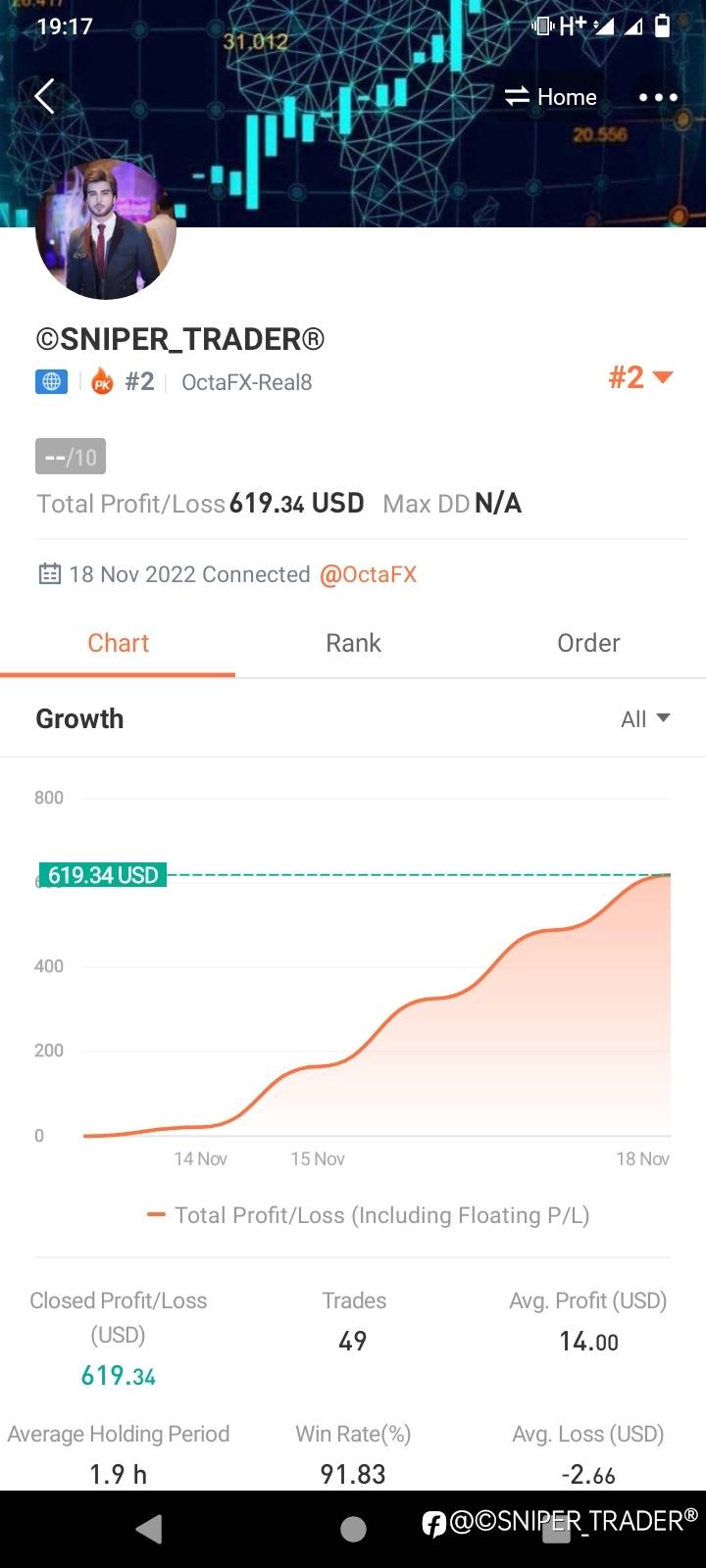
Task: Expand the orange #2 account dropdown
Action: (640, 377)
